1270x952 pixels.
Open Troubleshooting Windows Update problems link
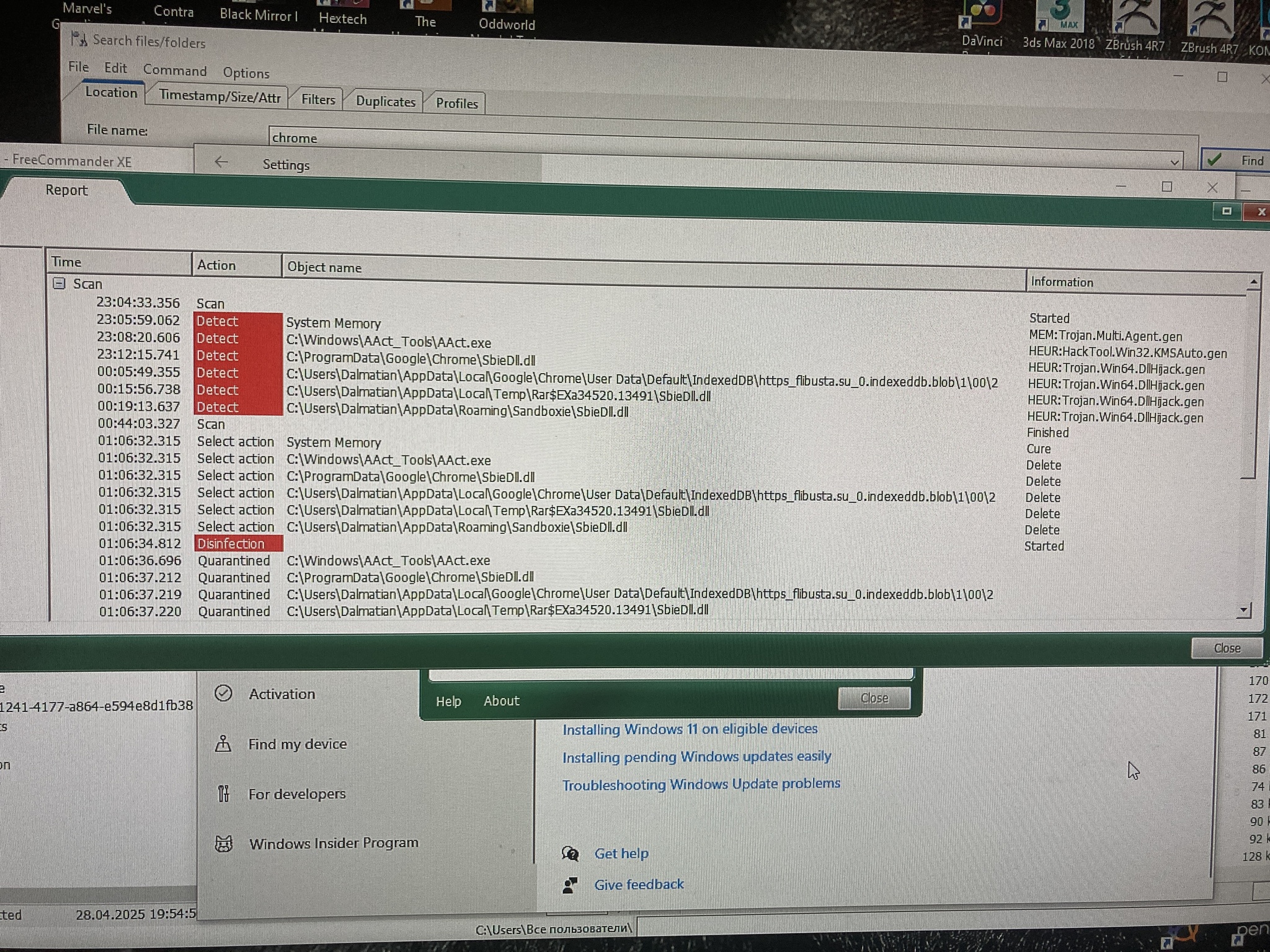click(701, 784)
